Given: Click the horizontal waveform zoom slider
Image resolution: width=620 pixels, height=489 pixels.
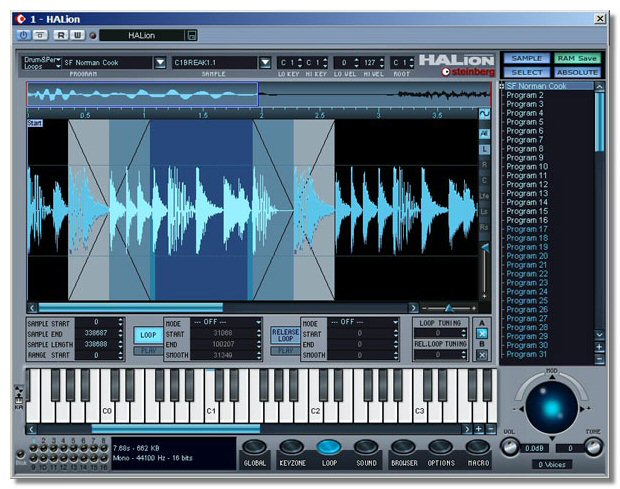Looking at the screenshot, I should coord(449,308).
